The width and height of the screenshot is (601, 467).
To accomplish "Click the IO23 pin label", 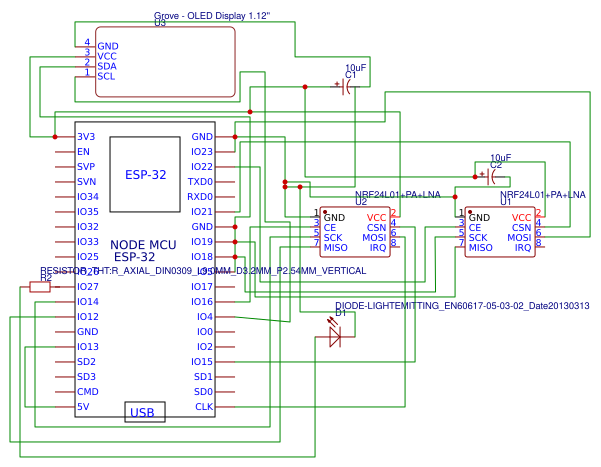I will click(202, 152).
